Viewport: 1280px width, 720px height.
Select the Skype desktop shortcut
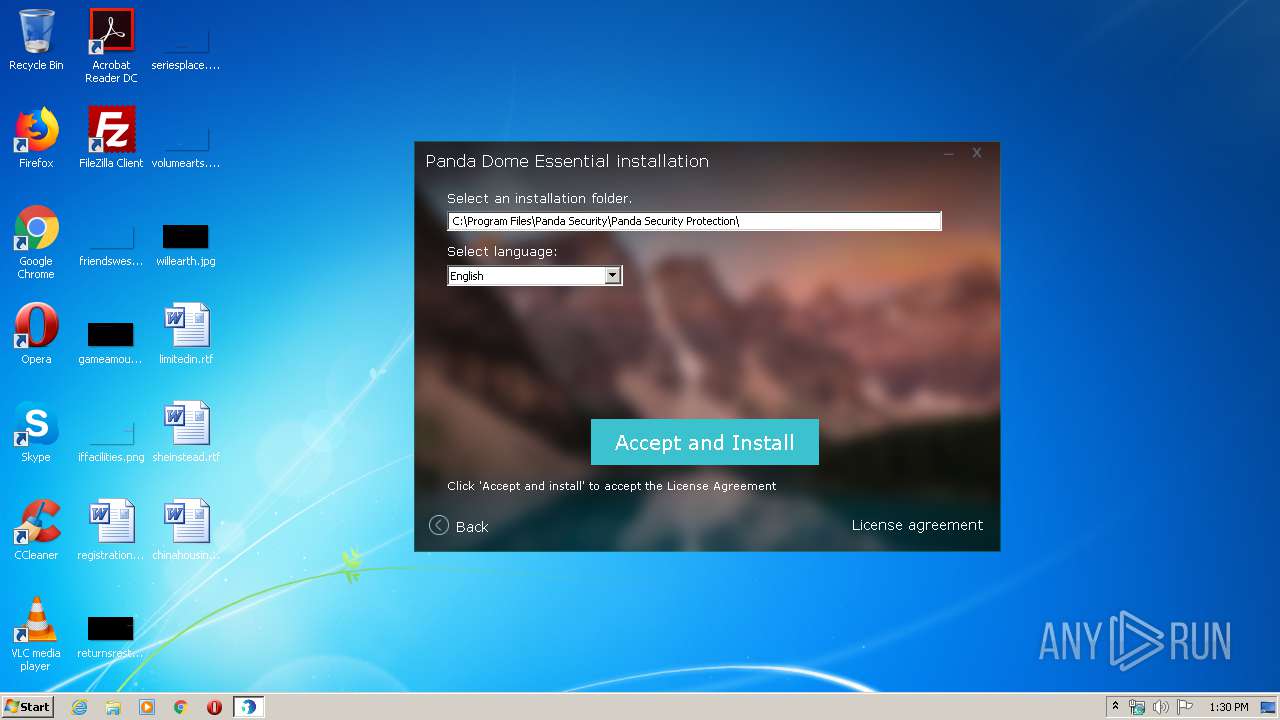coord(36,432)
